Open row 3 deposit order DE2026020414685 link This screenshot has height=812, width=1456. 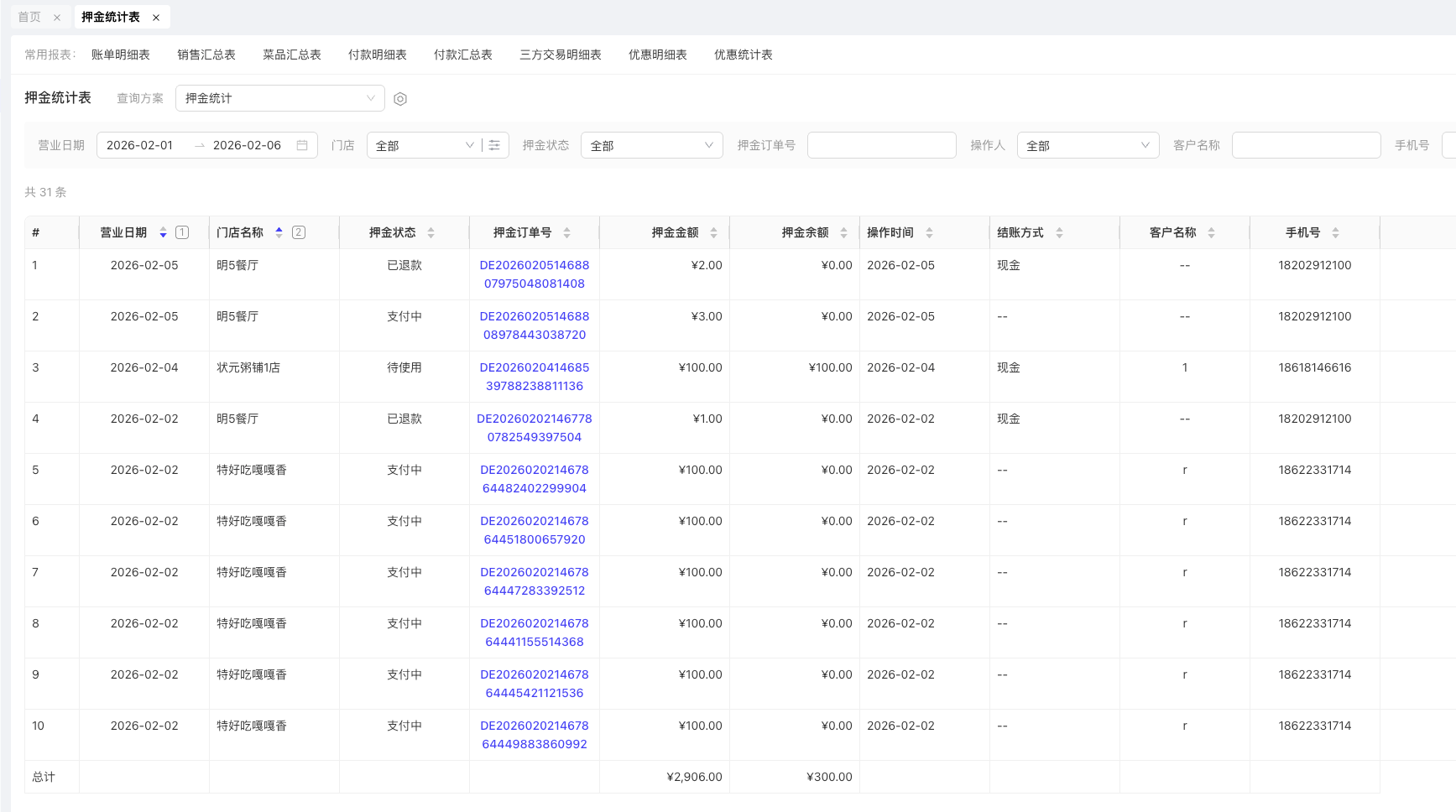[535, 377]
